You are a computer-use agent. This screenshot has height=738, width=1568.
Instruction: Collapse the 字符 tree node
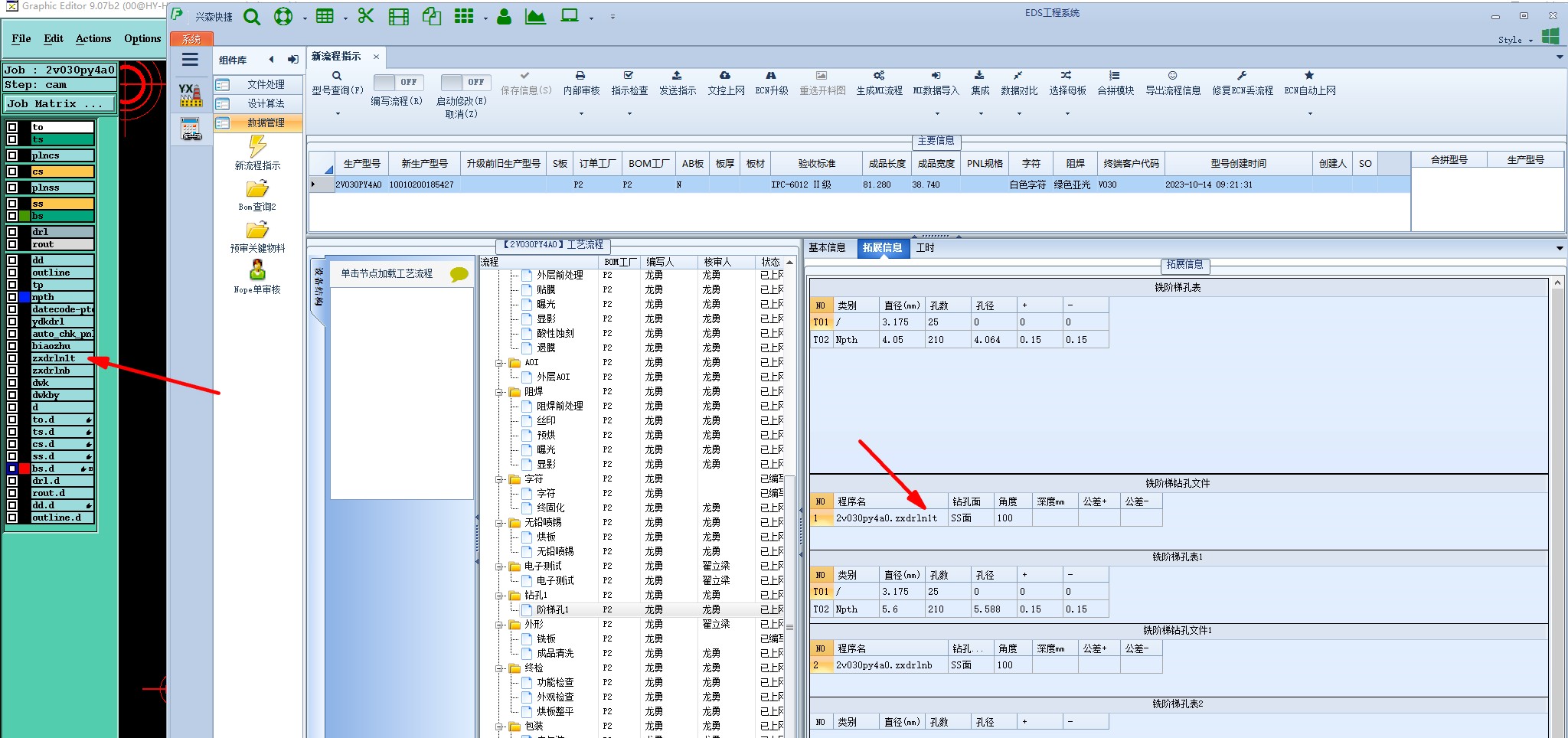499,479
